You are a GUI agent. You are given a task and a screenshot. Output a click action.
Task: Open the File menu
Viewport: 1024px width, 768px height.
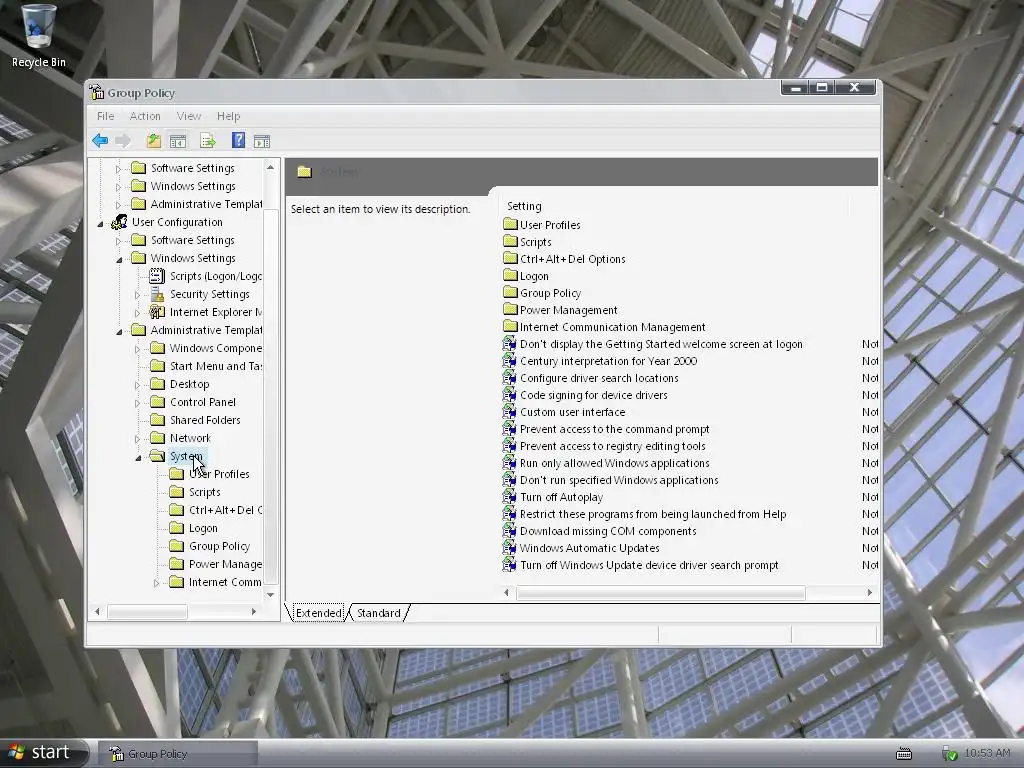pyautogui.click(x=105, y=116)
